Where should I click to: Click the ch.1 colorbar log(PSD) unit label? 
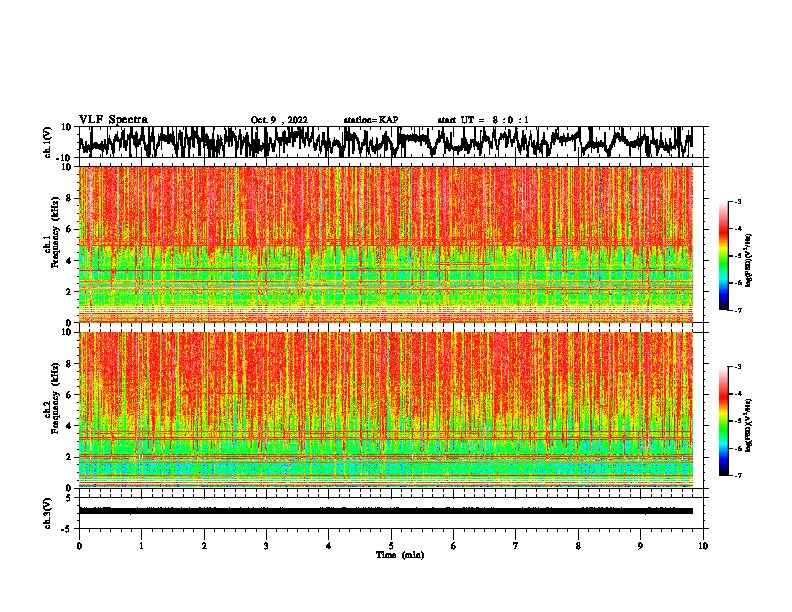(748, 261)
